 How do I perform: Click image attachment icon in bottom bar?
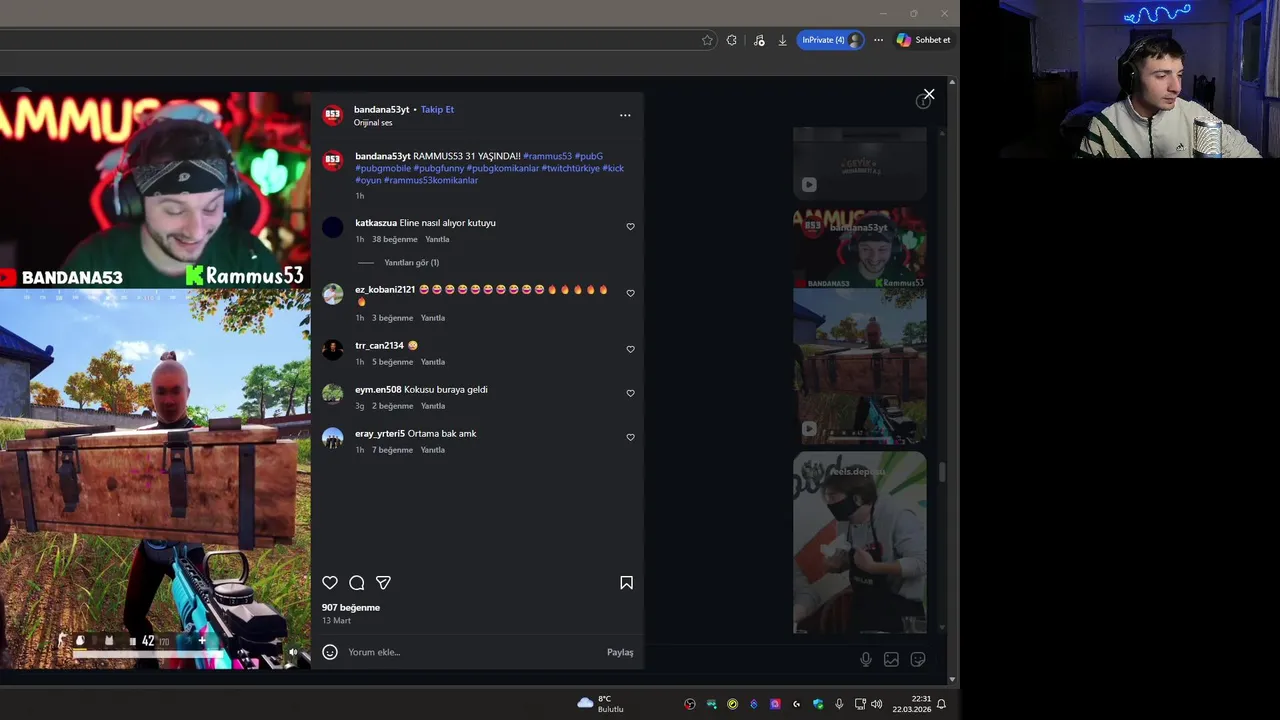tap(891, 659)
